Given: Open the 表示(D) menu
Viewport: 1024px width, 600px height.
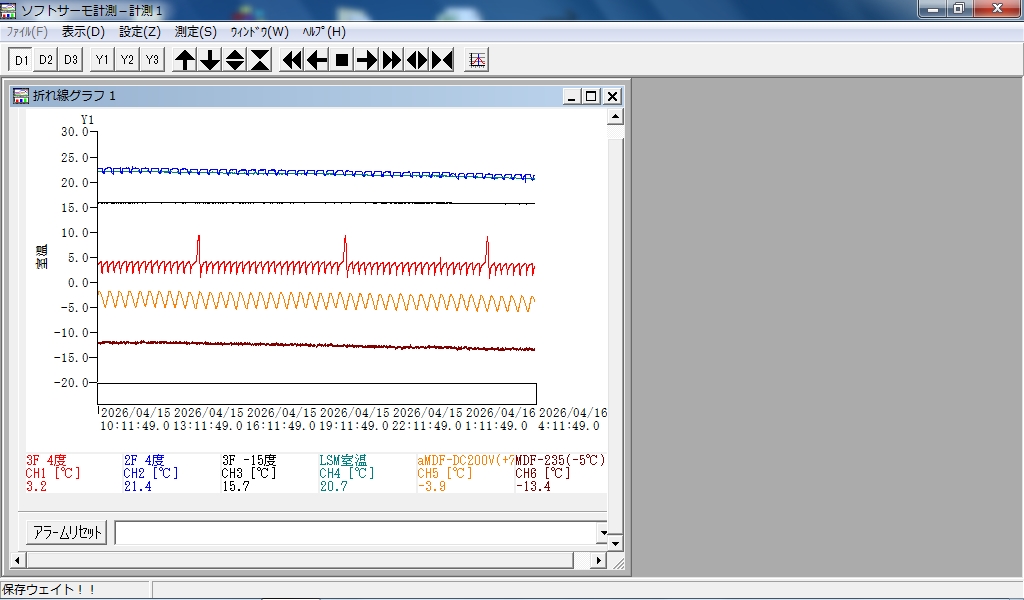Looking at the screenshot, I should [x=83, y=31].
